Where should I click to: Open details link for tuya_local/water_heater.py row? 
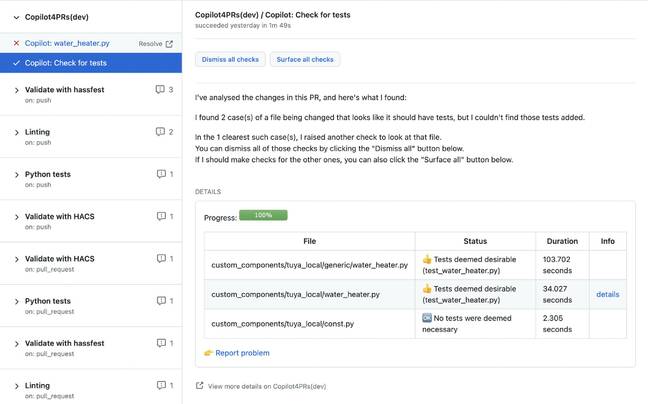coord(608,295)
